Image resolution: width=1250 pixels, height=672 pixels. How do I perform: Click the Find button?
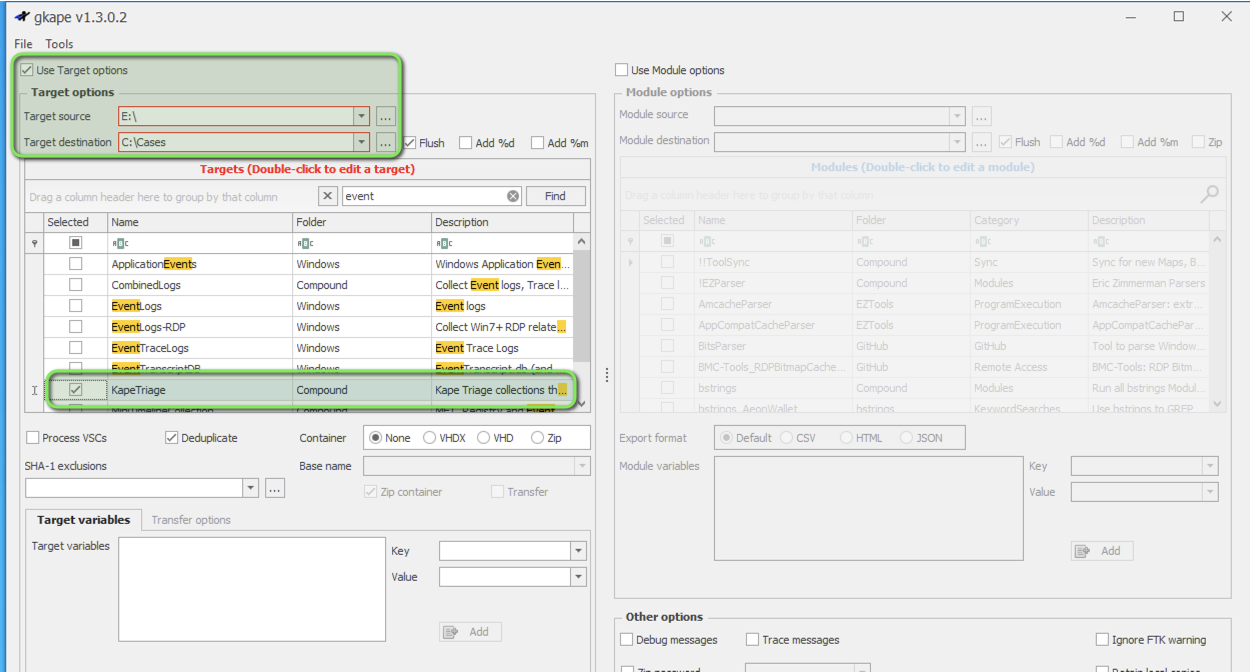(x=555, y=196)
